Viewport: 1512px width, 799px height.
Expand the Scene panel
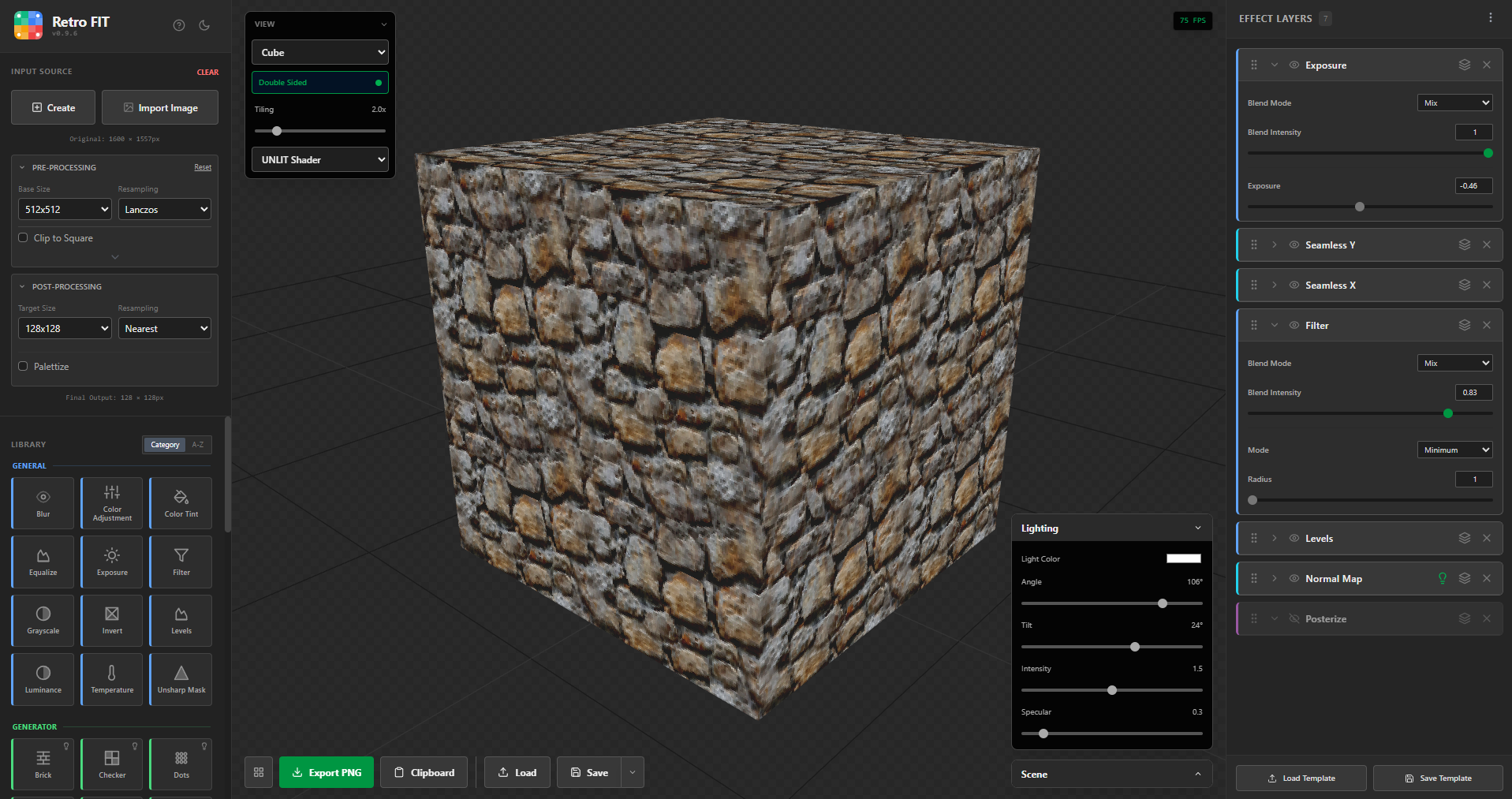click(1112, 775)
